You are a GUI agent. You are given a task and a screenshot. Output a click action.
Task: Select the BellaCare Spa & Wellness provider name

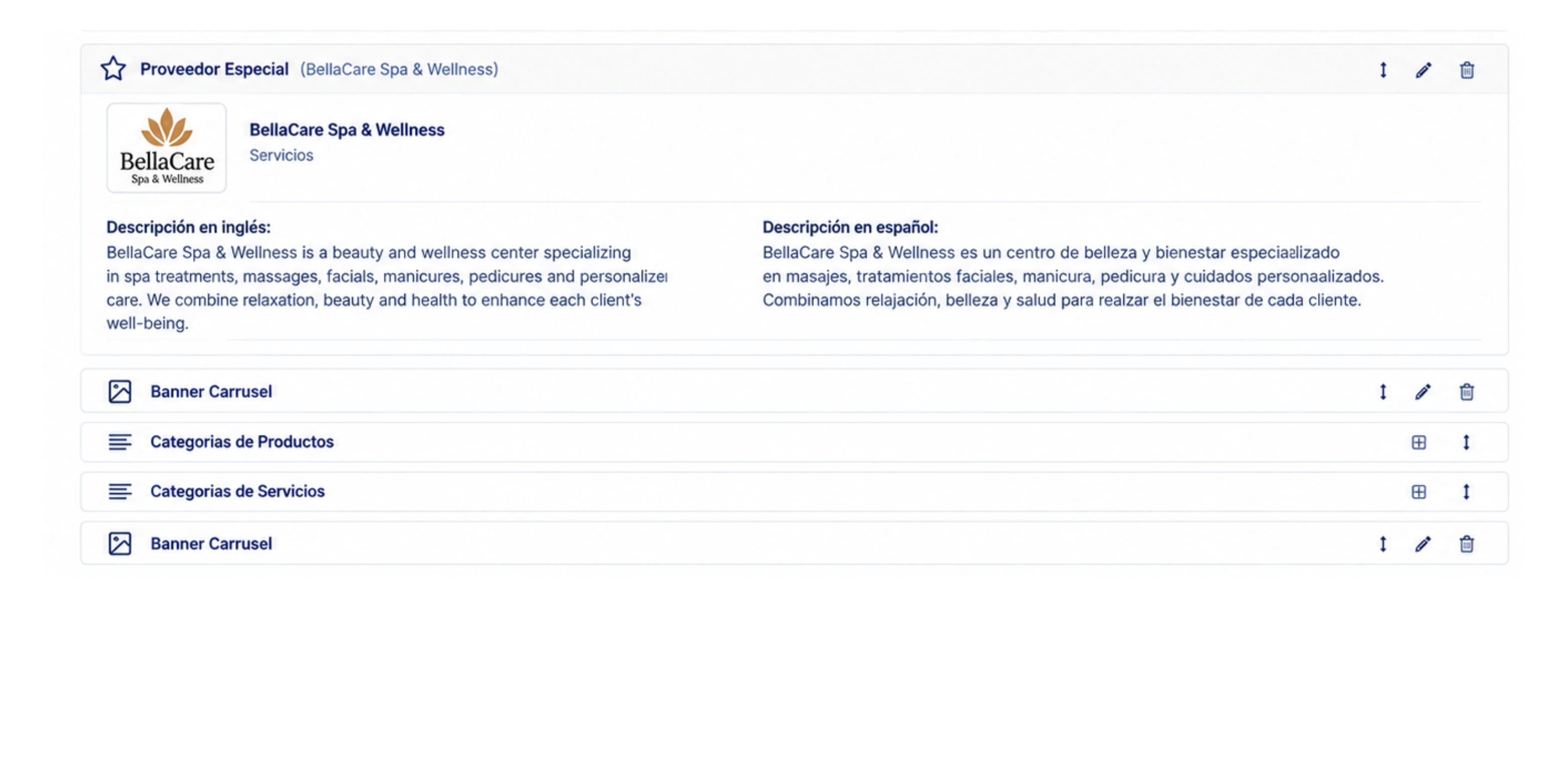[x=347, y=129]
